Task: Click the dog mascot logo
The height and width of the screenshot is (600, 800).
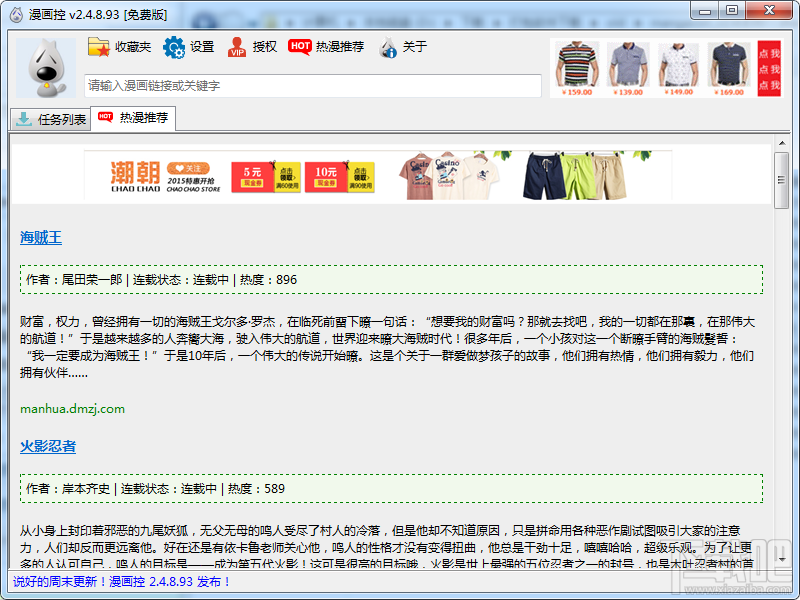Action: click(x=46, y=68)
